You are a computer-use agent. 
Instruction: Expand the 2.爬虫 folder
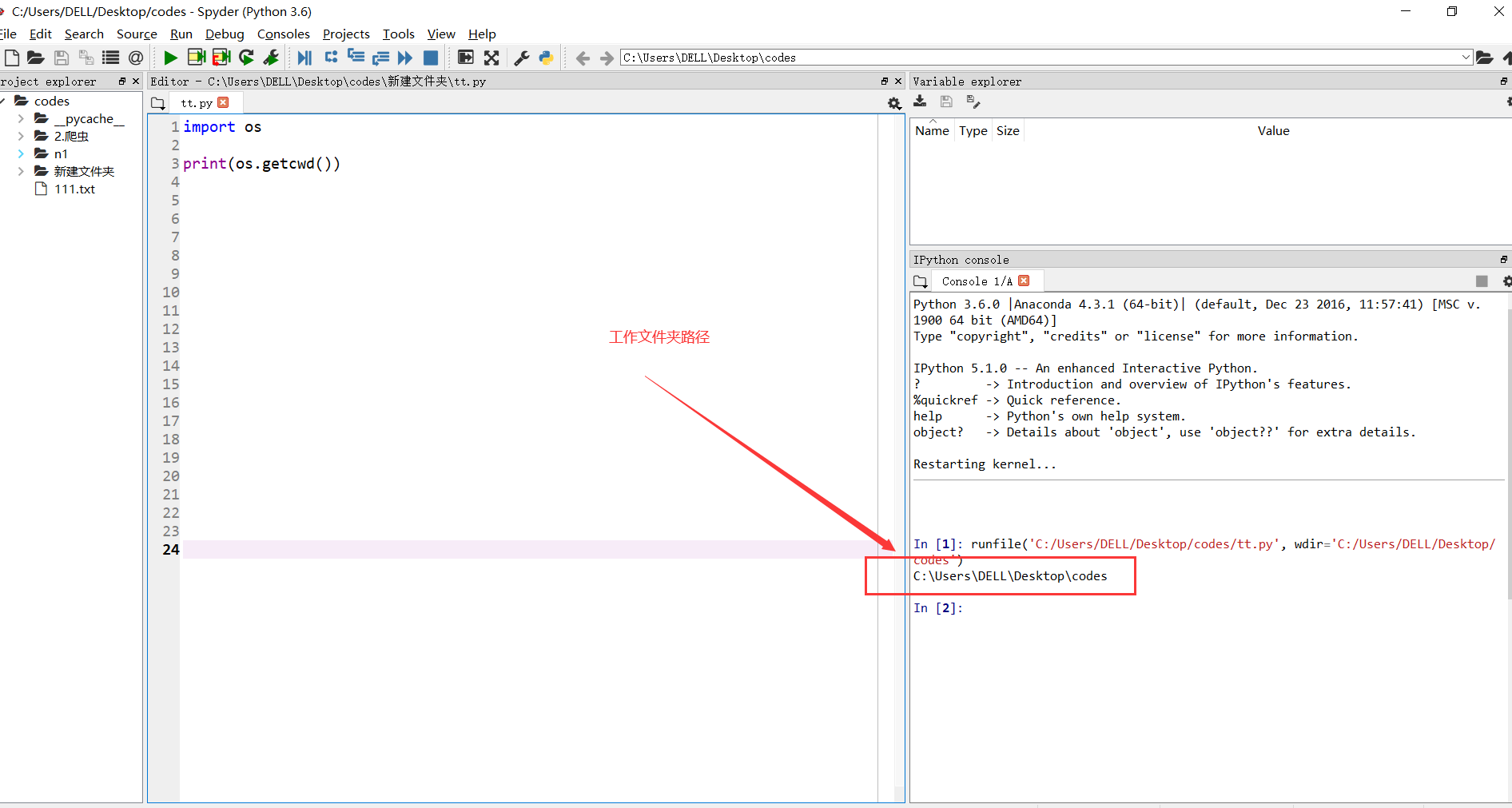21,136
